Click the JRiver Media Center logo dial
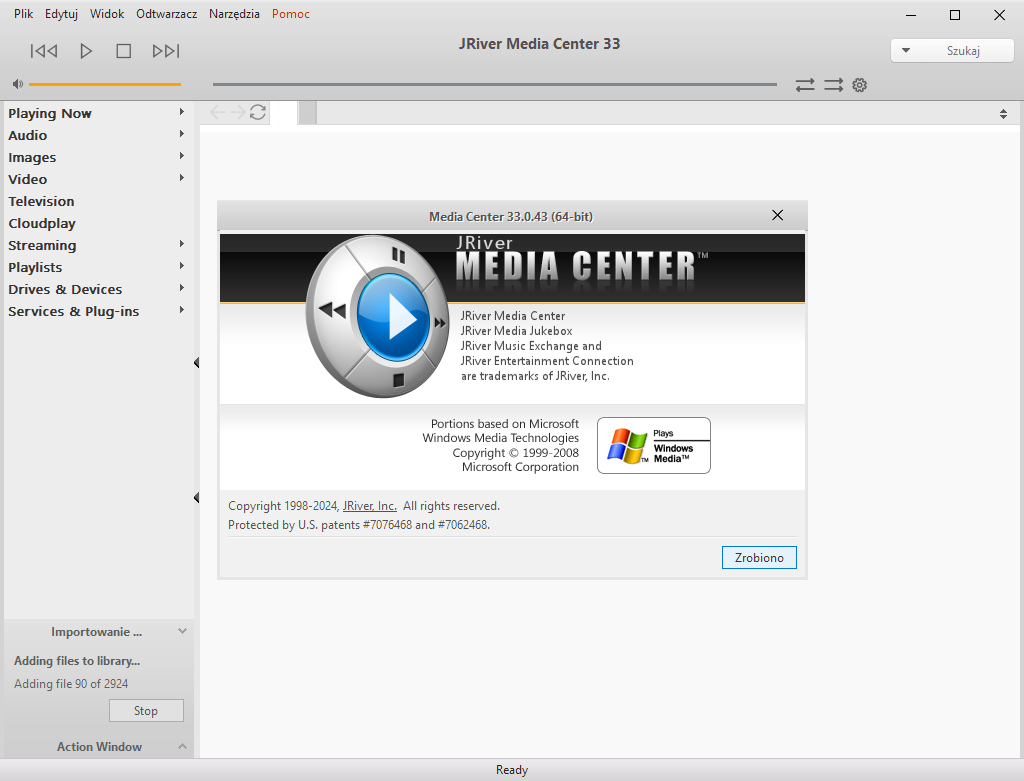Image resolution: width=1024 pixels, height=781 pixels. tap(378, 316)
